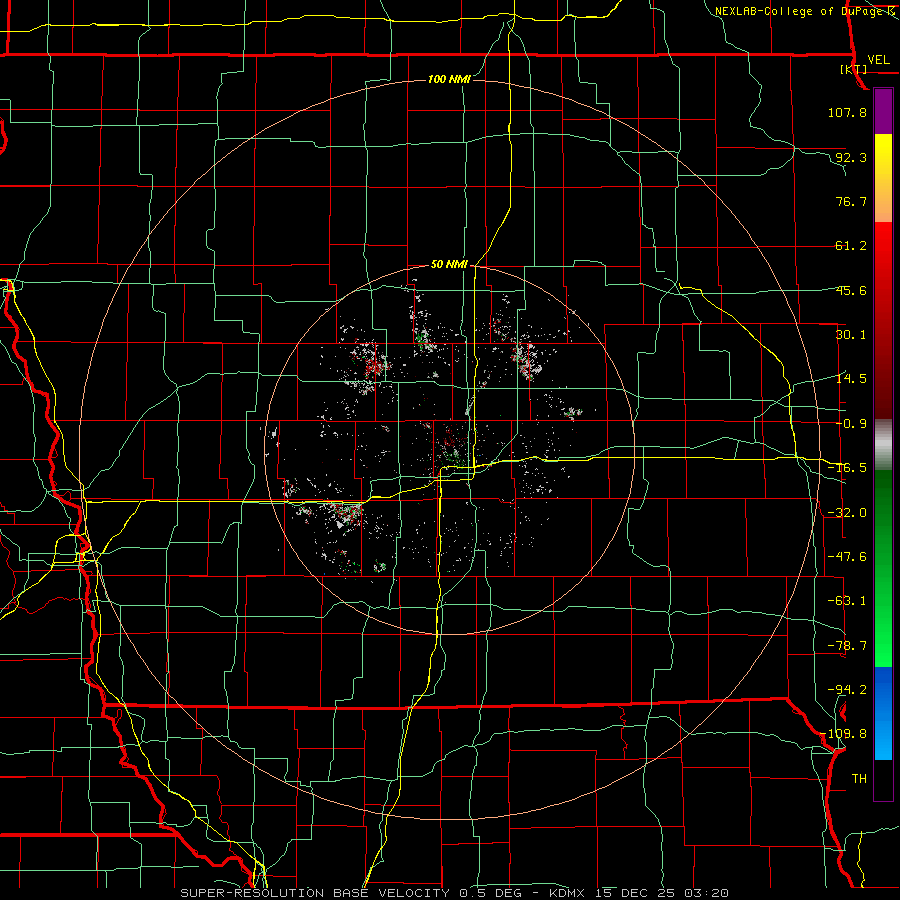Click the 30.1 velocity scale value
The height and width of the screenshot is (900, 900).
(851, 335)
